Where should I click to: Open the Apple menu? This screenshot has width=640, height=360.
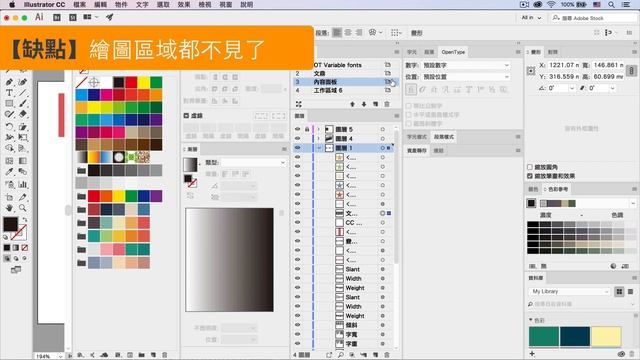12,4
